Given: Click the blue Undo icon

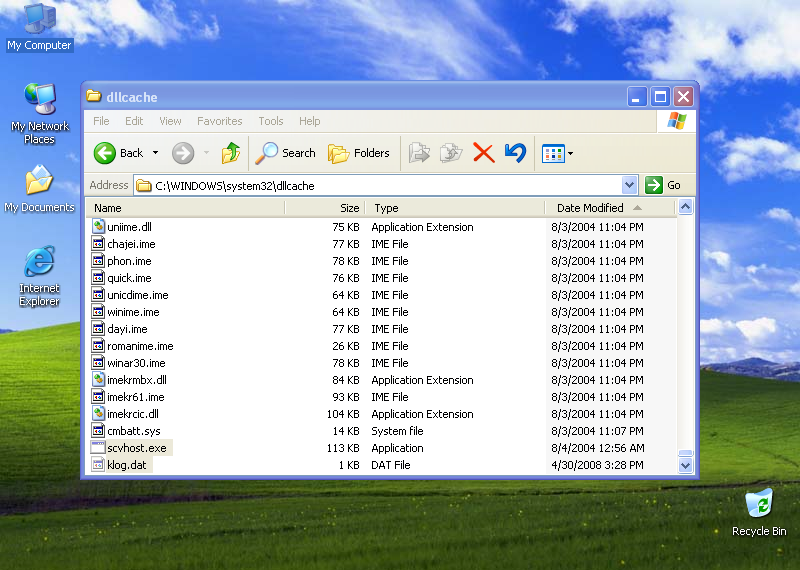Looking at the screenshot, I should (515, 153).
